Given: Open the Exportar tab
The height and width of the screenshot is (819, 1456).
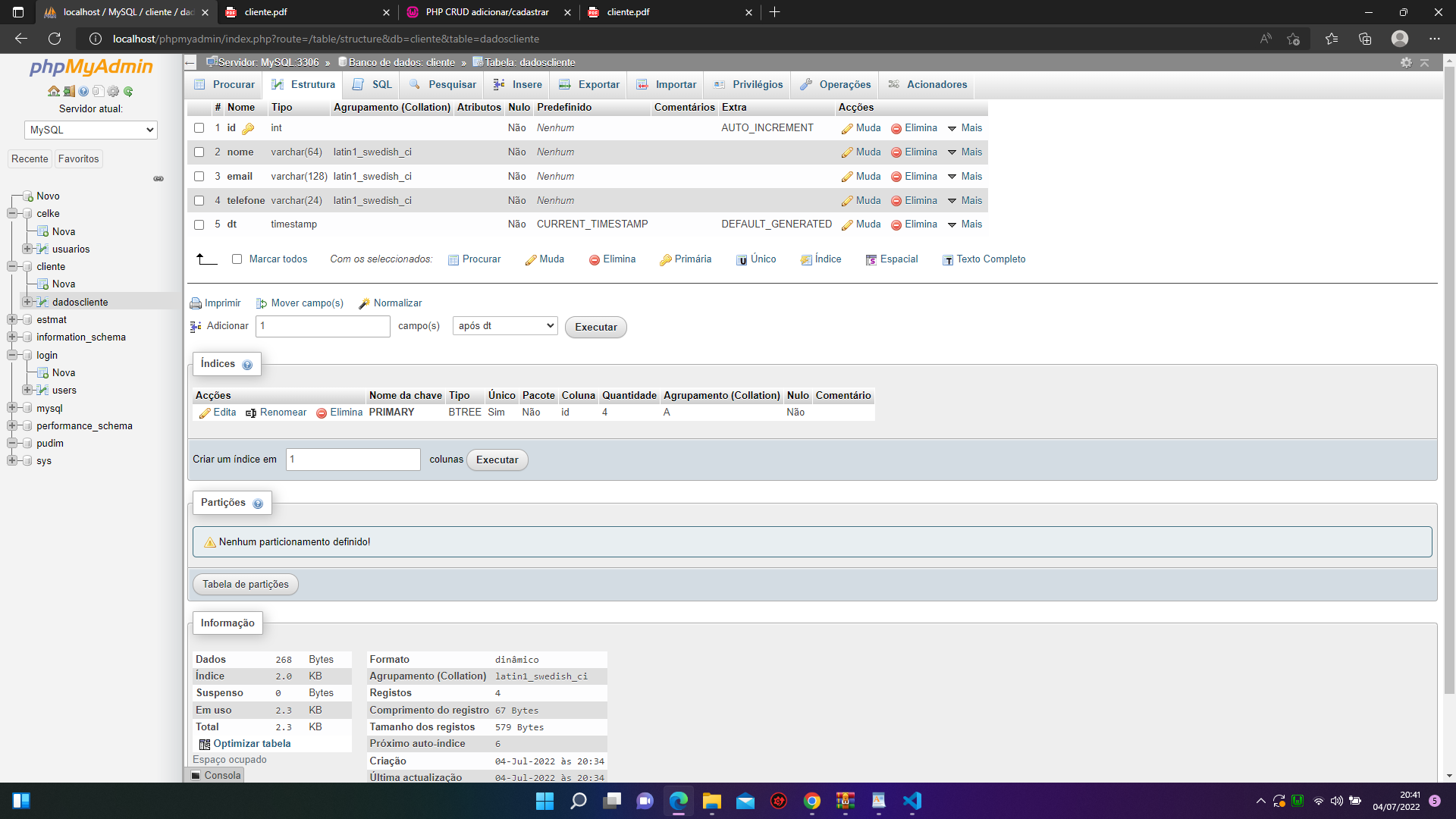Looking at the screenshot, I should [x=589, y=85].
